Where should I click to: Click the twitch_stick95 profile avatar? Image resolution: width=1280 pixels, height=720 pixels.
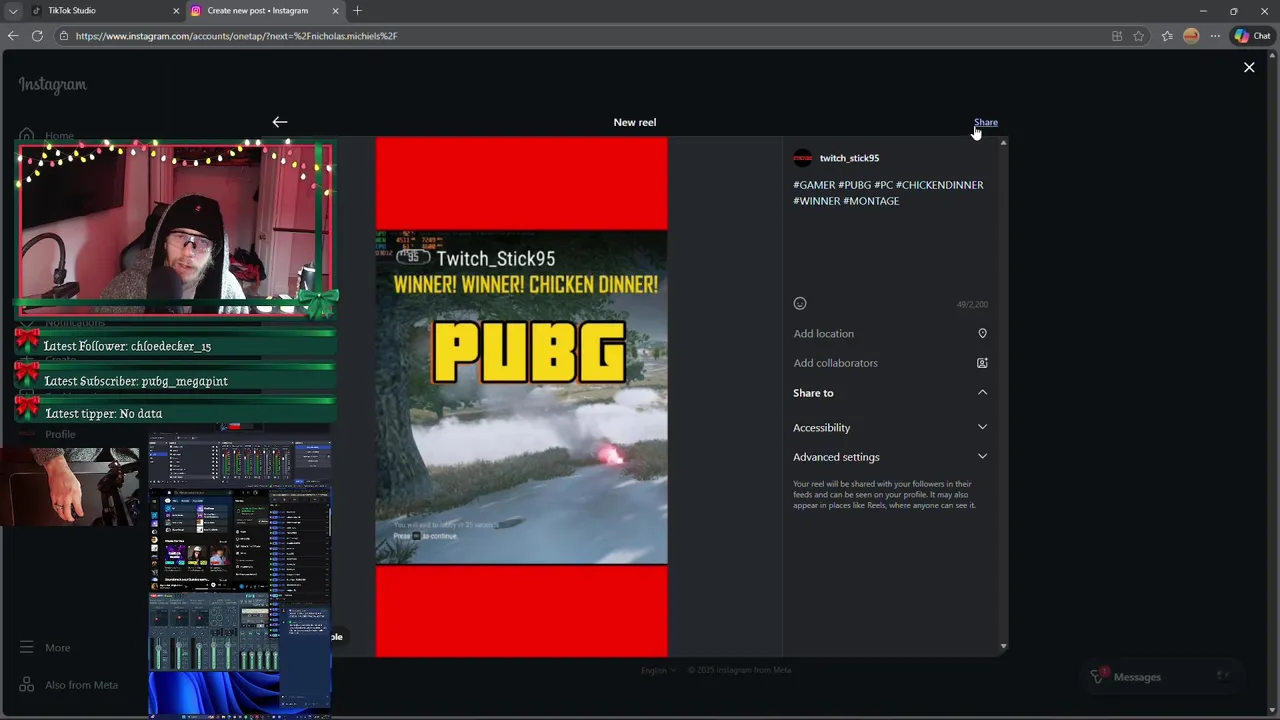point(802,158)
